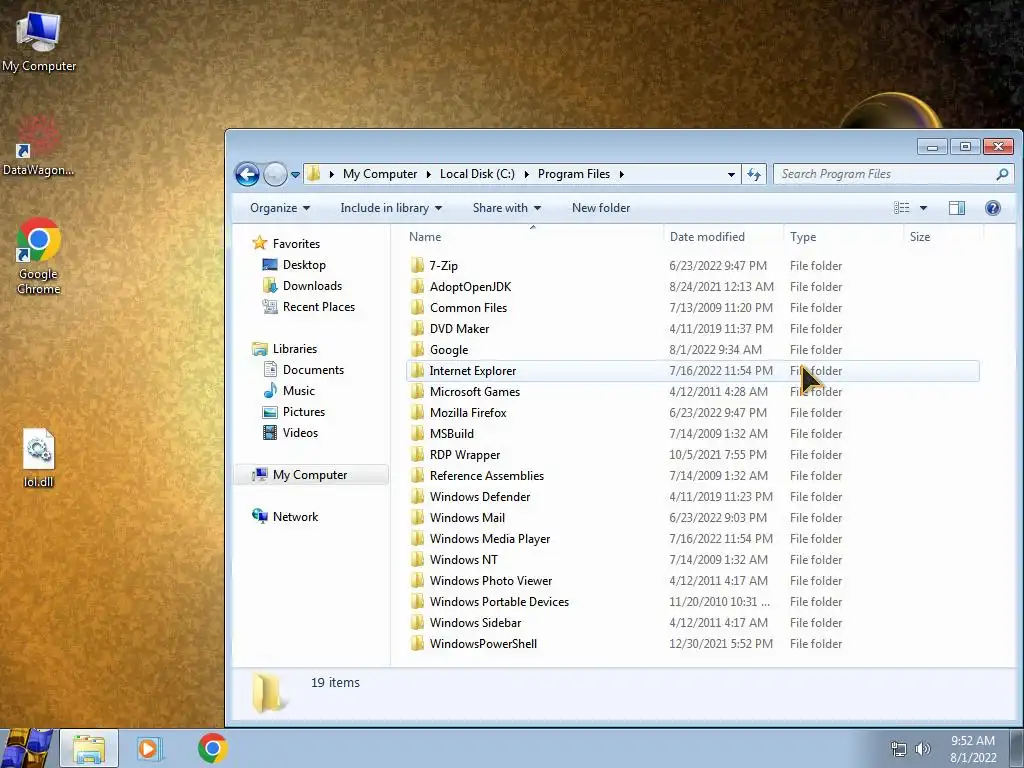This screenshot has height=768, width=1024.
Task: Select Local Disk (C:) in the breadcrumb
Action: click(x=477, y=174)
